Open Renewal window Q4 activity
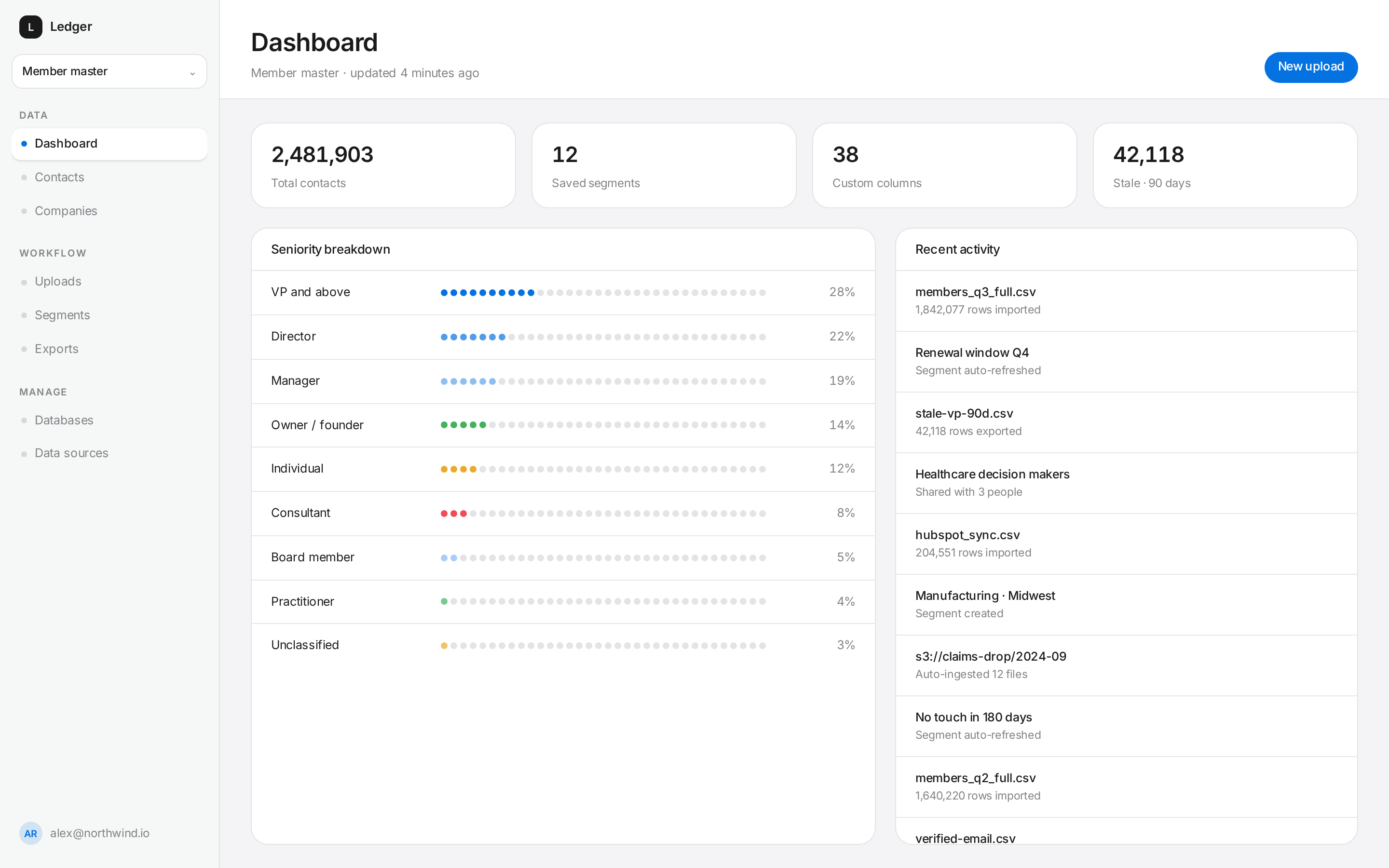This screenshot has width=1389, height=868. point(1126,362)
